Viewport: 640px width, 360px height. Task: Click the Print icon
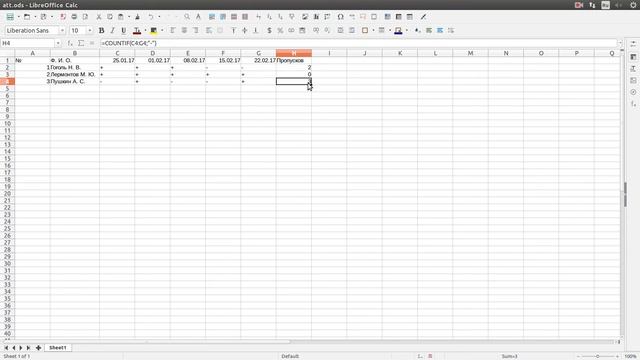tap(74, 17)
